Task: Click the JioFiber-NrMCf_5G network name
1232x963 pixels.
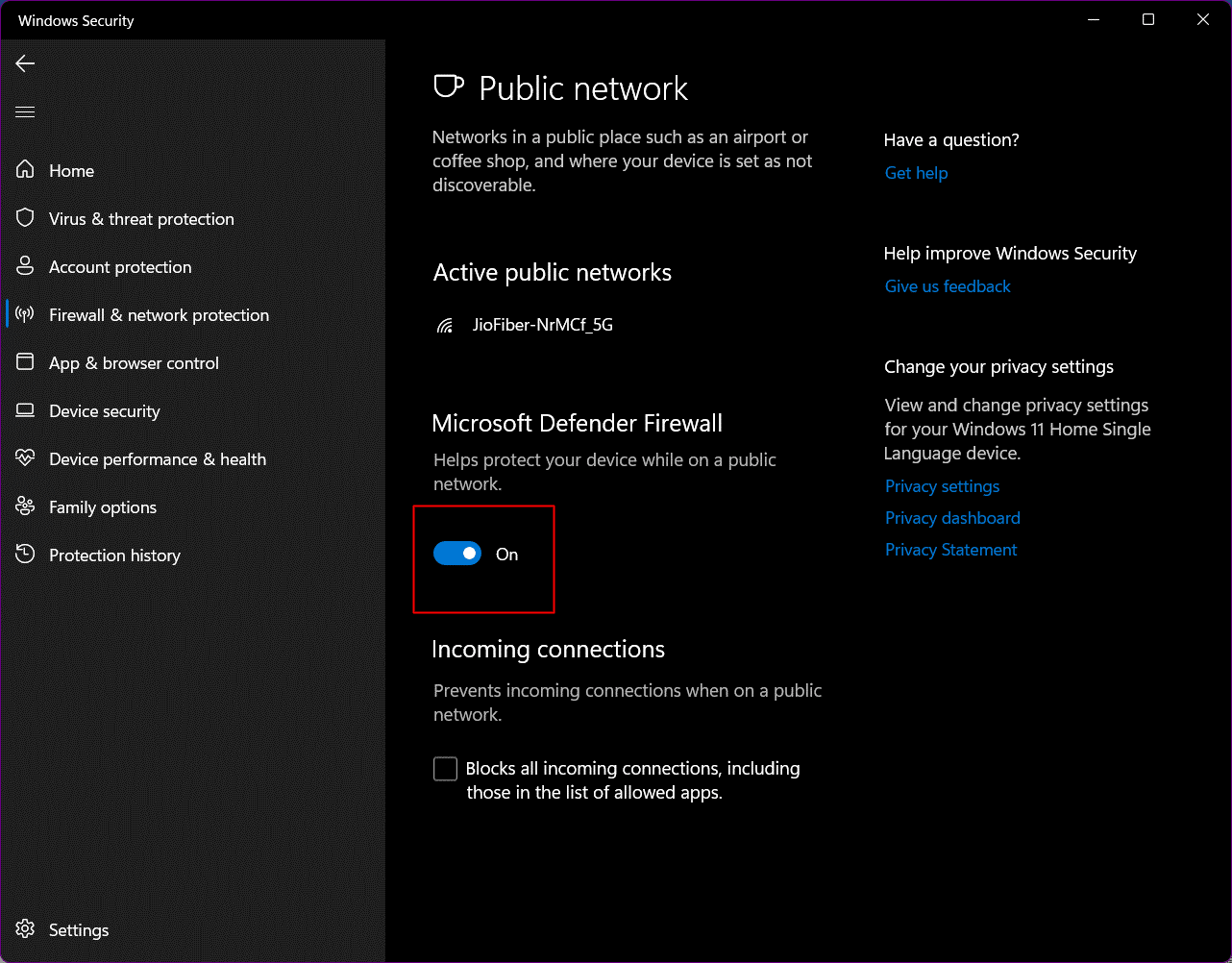Action: point(543,325)
